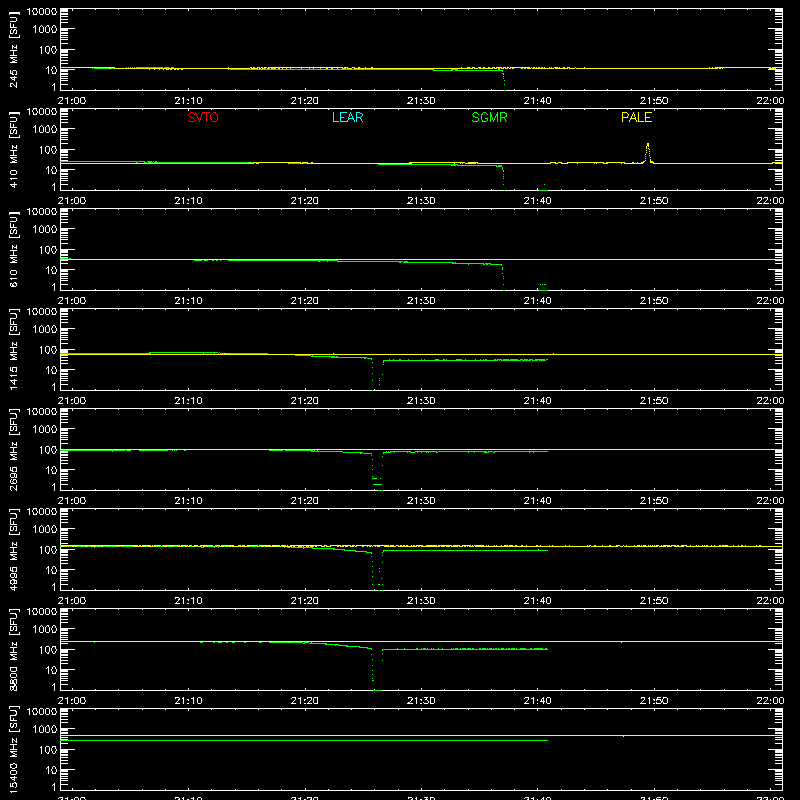Image resolution: width=800 pixels, height=800 pixels.
Task: Click the green SGMR trace in 15400 MHz panel
Action: coord(304,740)
